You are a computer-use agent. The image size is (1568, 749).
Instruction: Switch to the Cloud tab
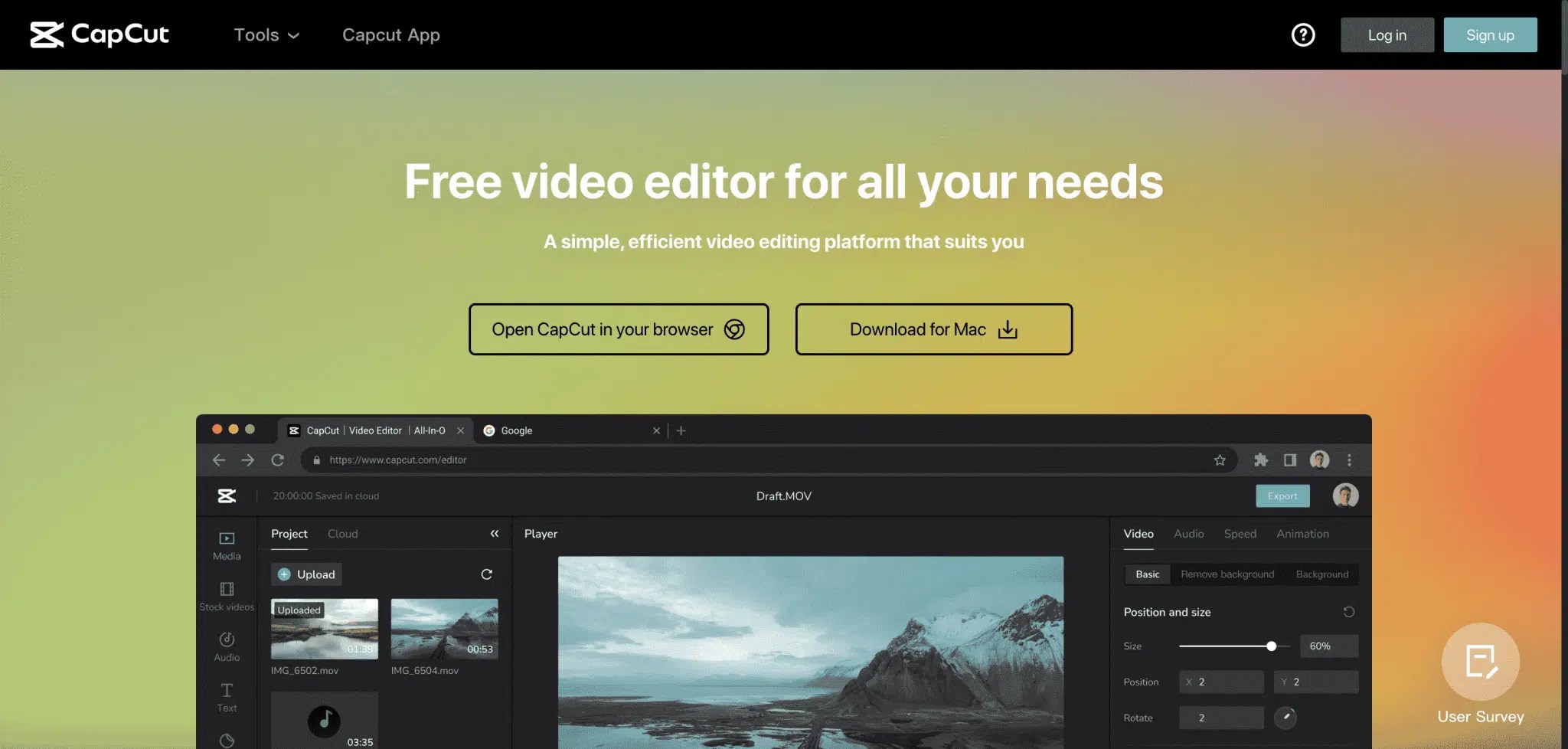tap(342, 534)
